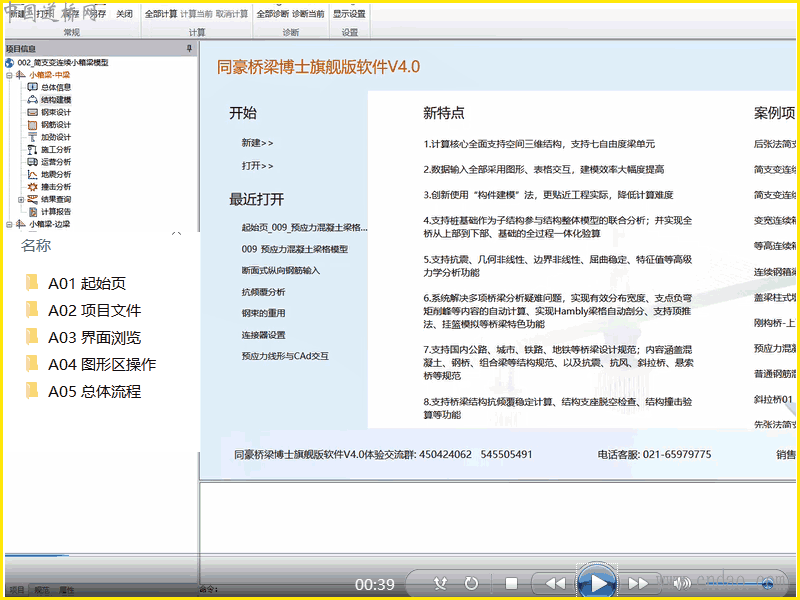The height and width of the screenshot is (600, 800).
Task: Open recent file 钢束的重用
Action: click(x=263, y=313)
